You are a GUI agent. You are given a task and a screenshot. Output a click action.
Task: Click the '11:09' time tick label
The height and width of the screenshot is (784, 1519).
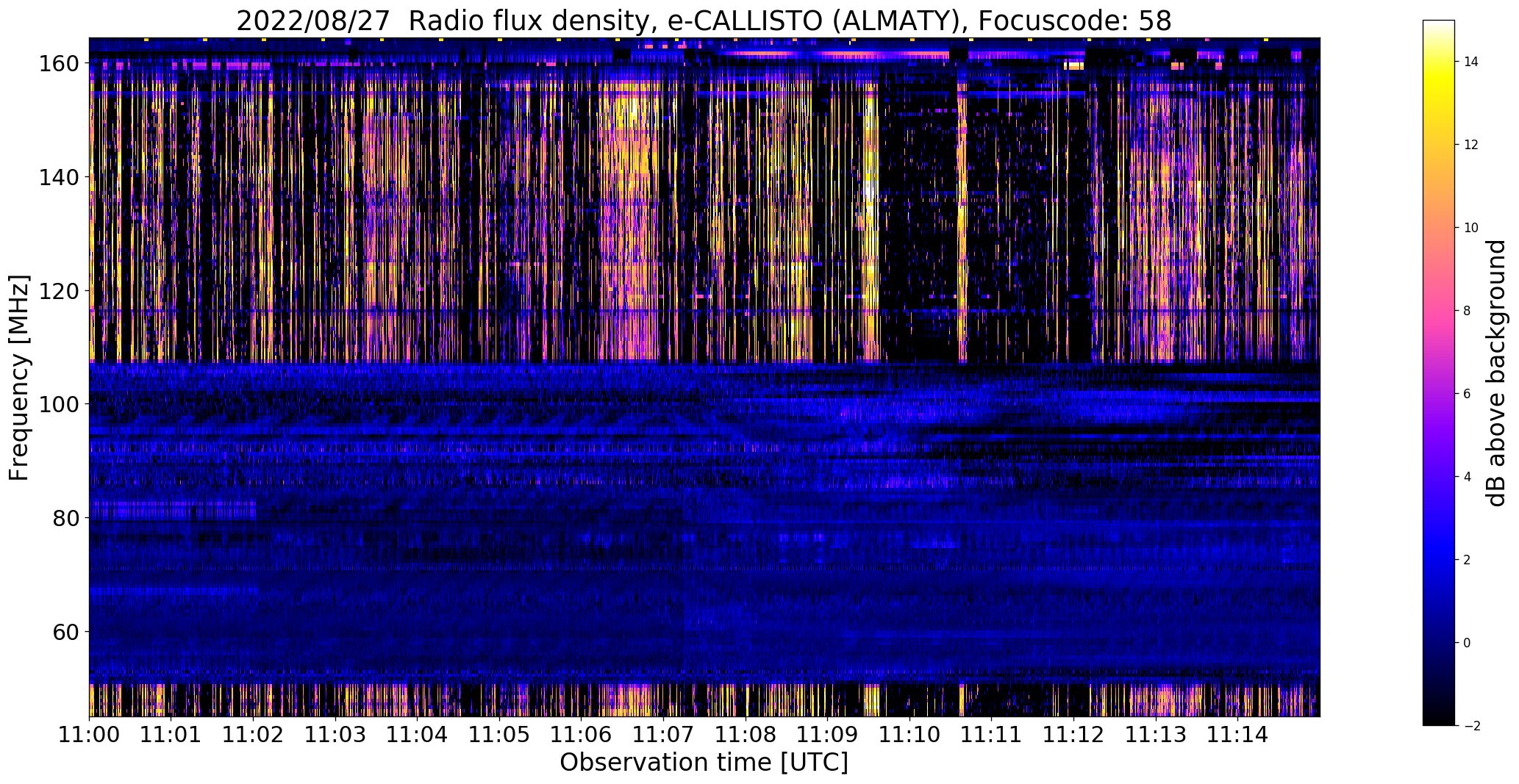pyautogui.click(x=827, y=733)
